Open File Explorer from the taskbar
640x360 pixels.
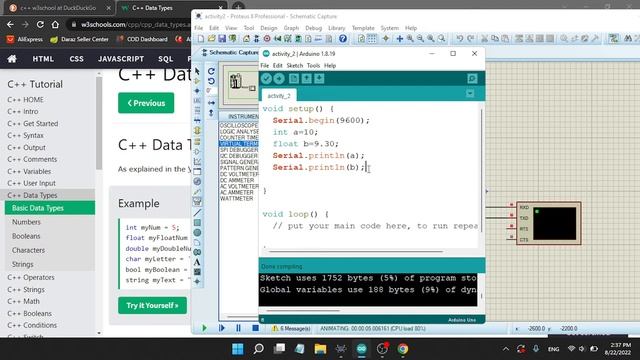point(320,349)
